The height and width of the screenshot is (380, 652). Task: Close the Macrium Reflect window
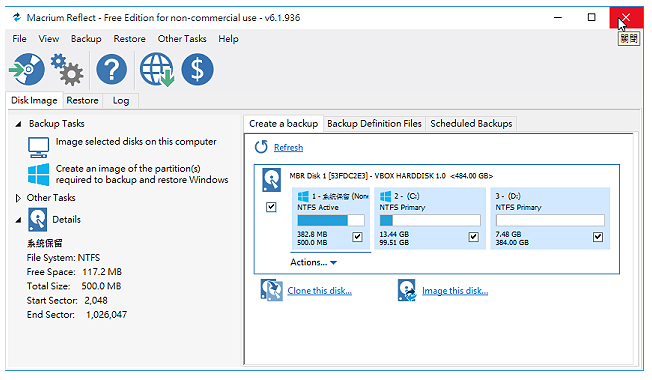626,17
